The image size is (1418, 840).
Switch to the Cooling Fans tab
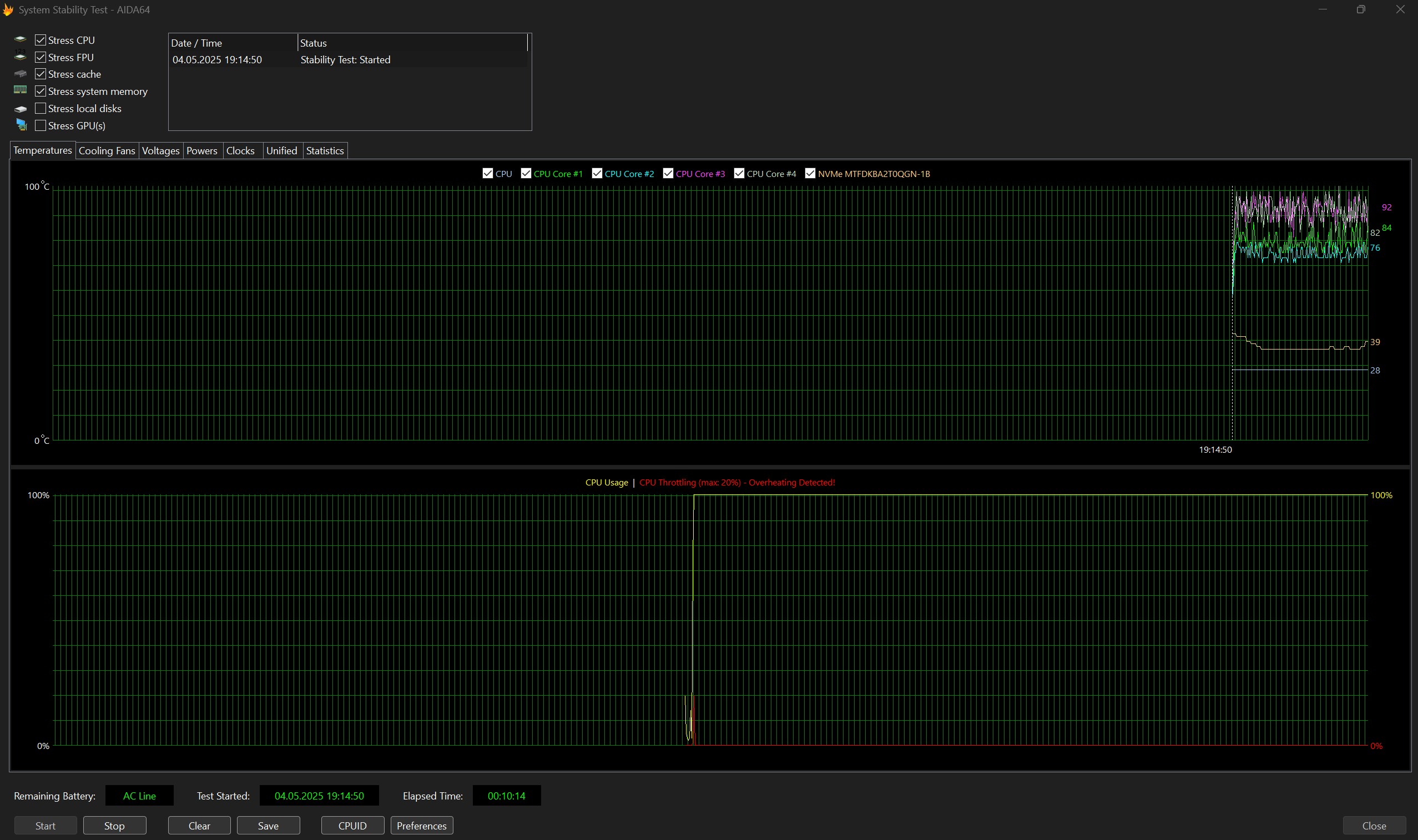[x=107, y=150]
